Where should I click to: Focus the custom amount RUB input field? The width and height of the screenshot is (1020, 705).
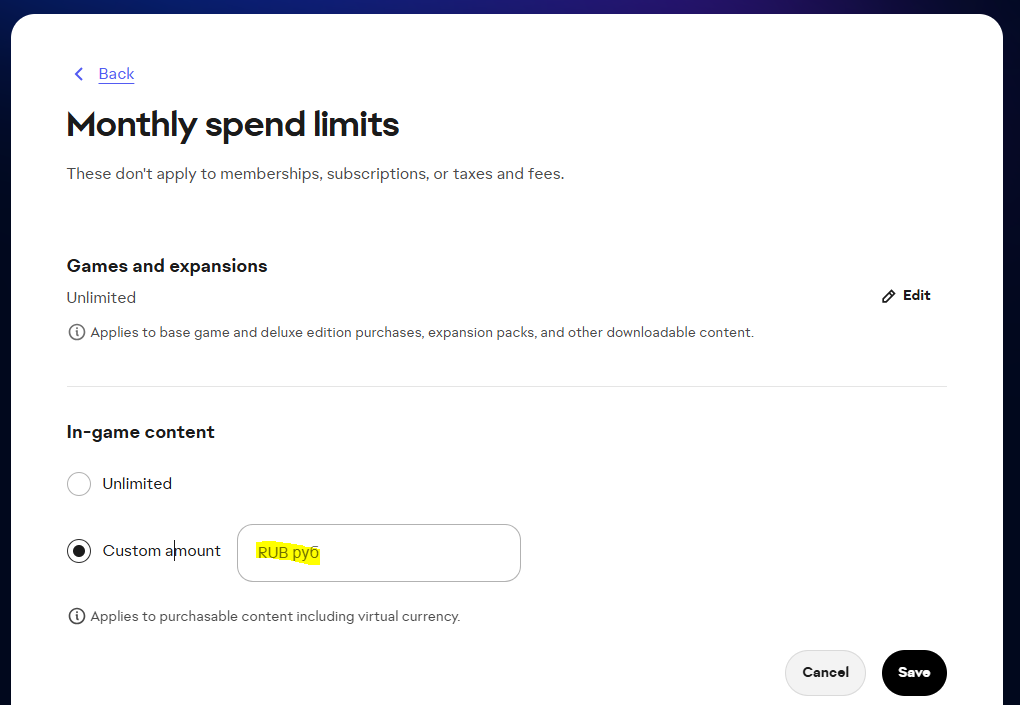coord(420,553)
